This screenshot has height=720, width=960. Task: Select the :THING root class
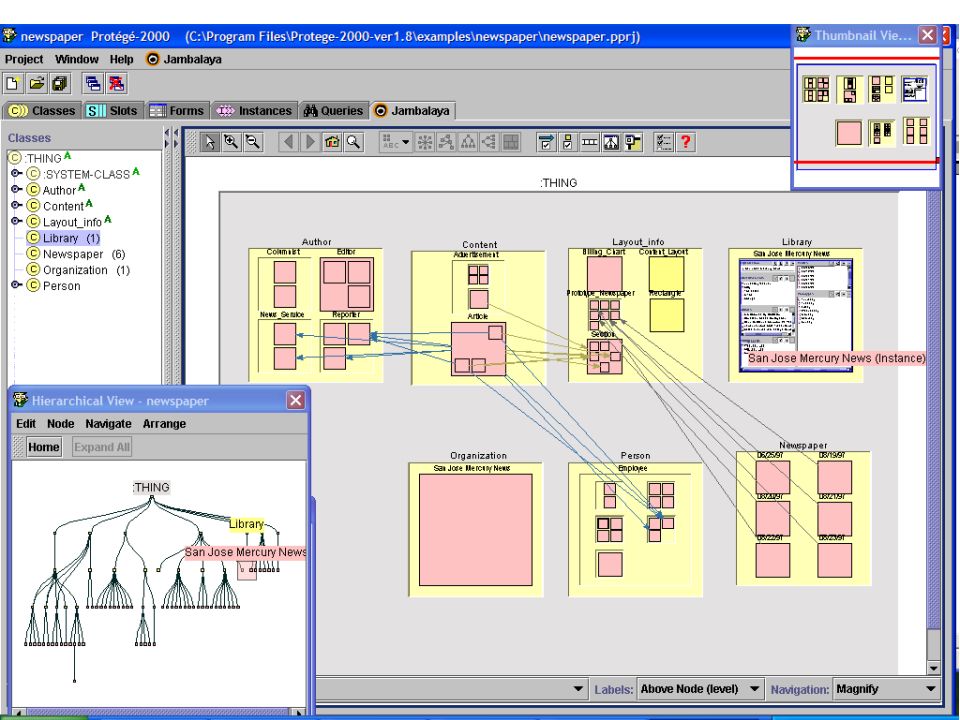[x=39, y=158]
